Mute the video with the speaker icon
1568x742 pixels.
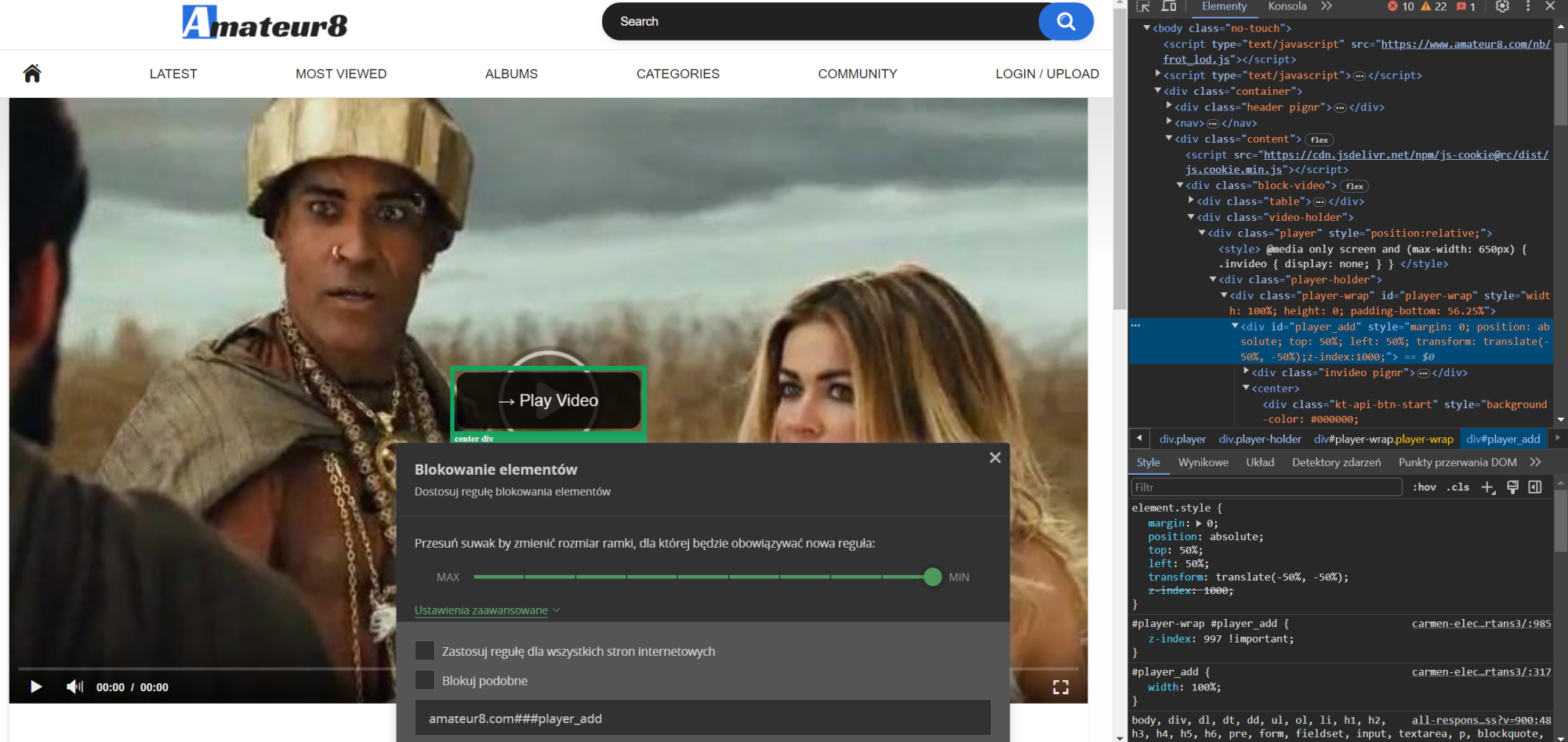point(74,687)
